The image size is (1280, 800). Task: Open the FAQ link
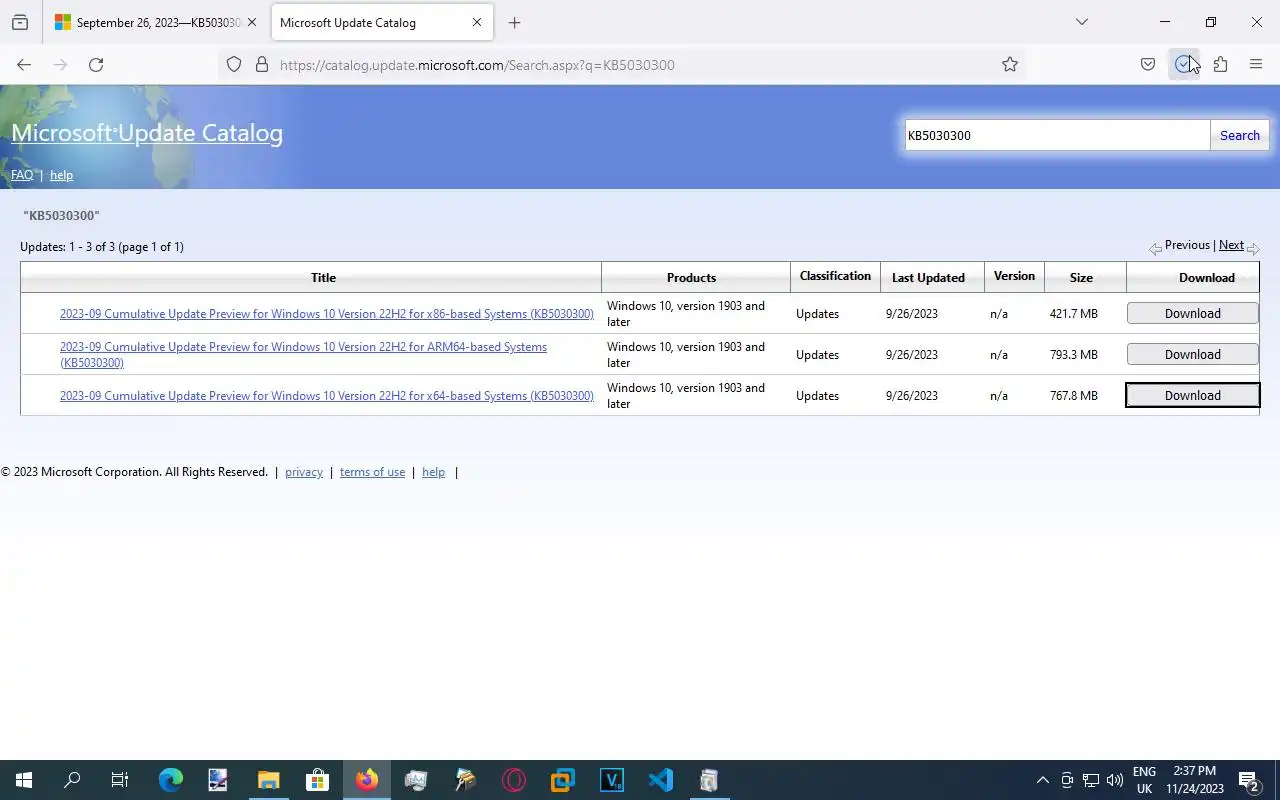22,175
